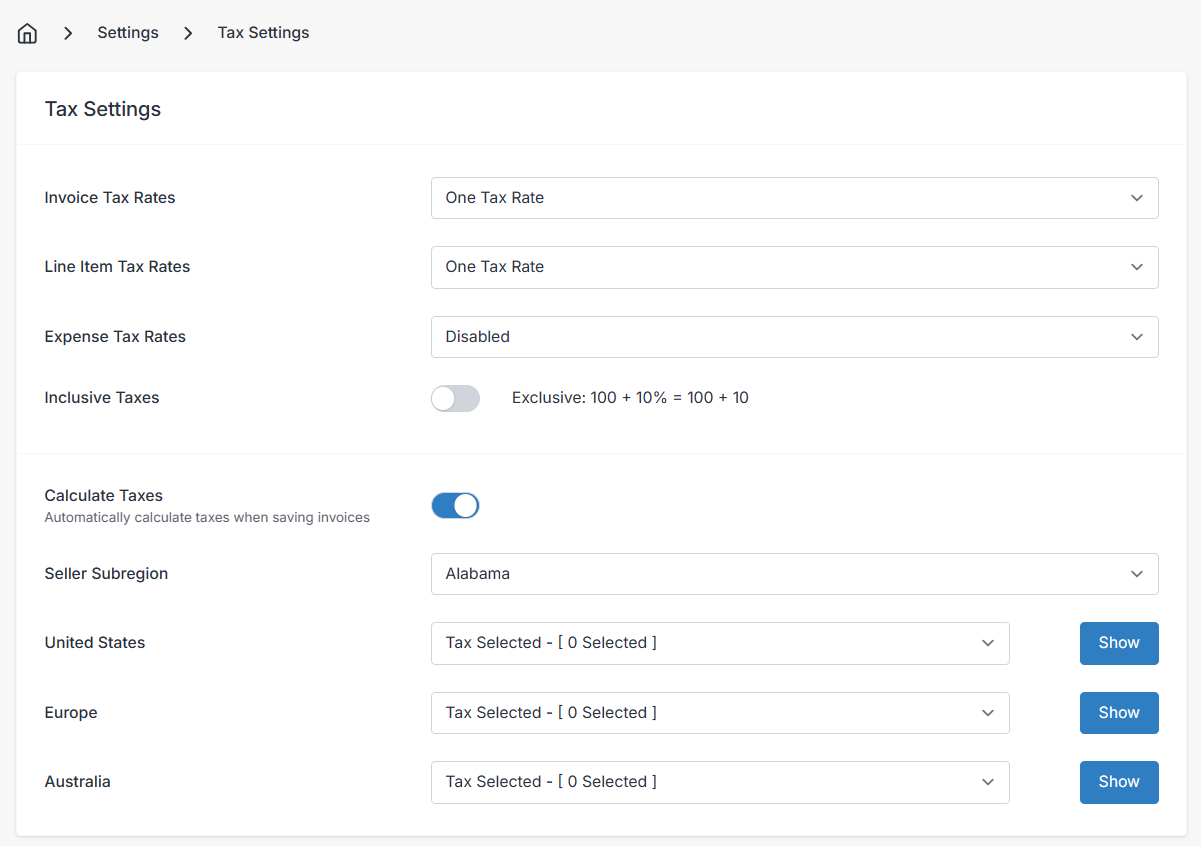Click the home icon in breadcrumb

tap(27, 33)
